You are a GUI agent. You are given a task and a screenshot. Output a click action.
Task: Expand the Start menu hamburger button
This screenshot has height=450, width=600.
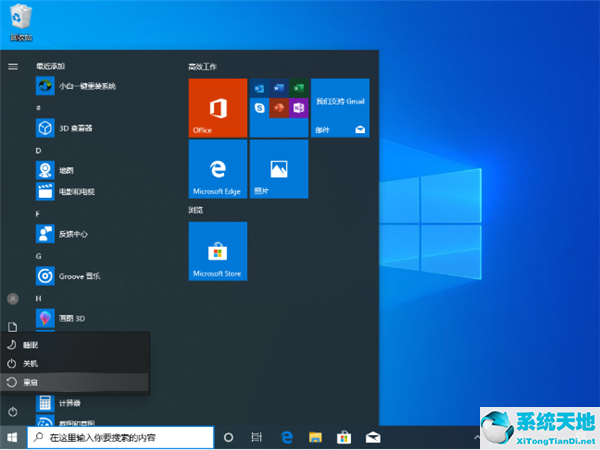[13, 67]
